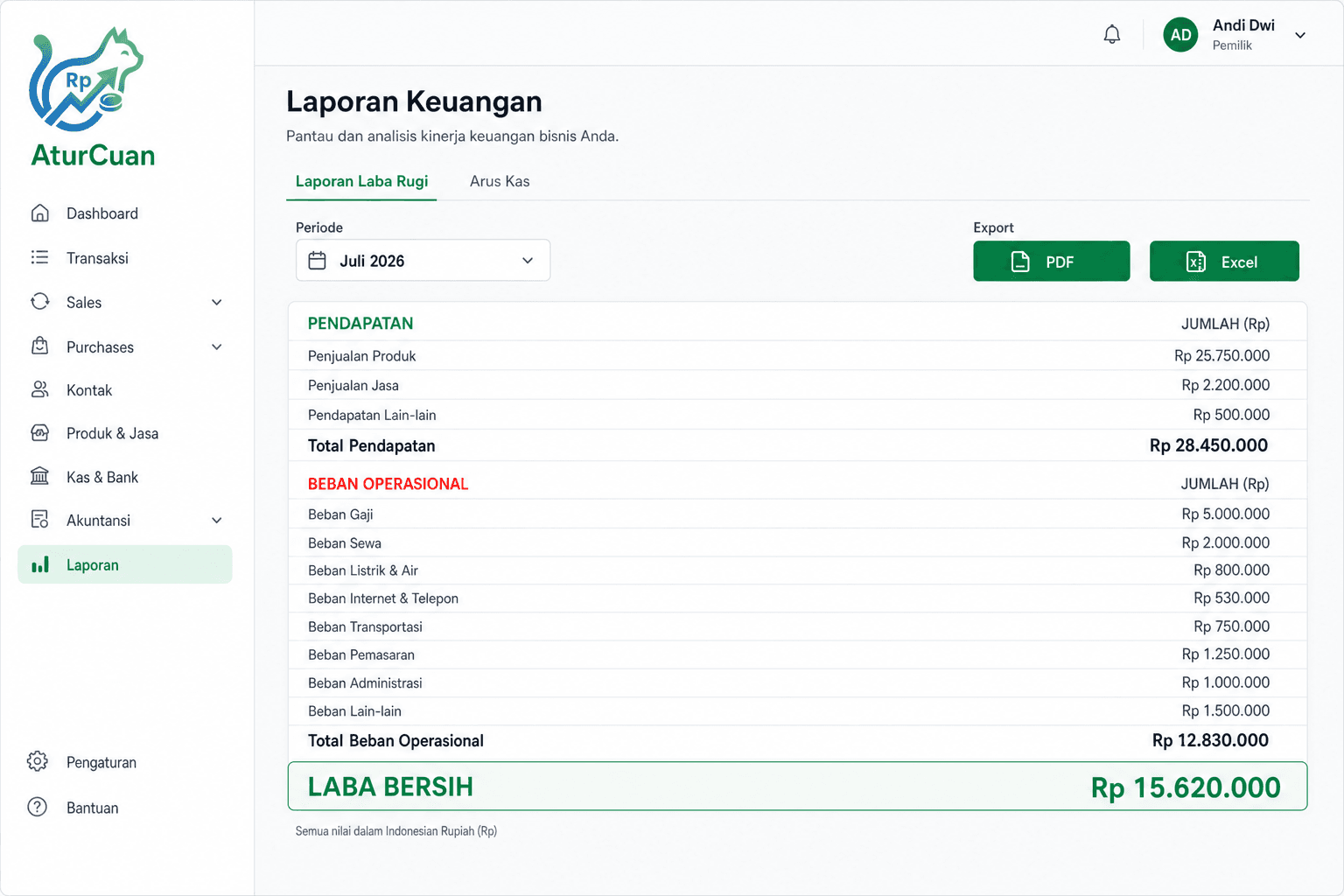Viewport: 1344px width, 896px height.
Task: Open the Juli 2026 period dropdown
Action: coord(423,261)
